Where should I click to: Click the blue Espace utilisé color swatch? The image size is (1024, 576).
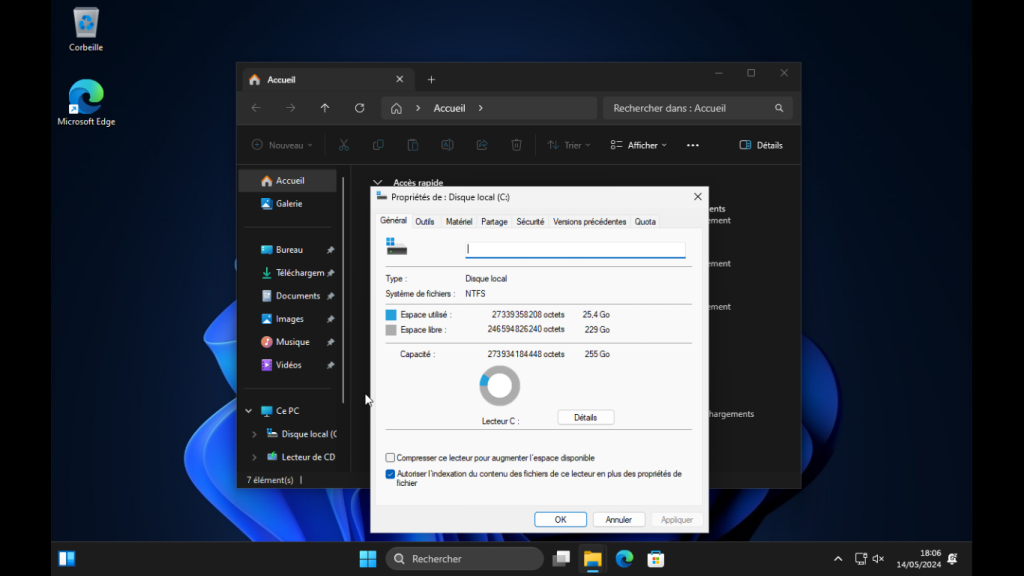(391, 314)
